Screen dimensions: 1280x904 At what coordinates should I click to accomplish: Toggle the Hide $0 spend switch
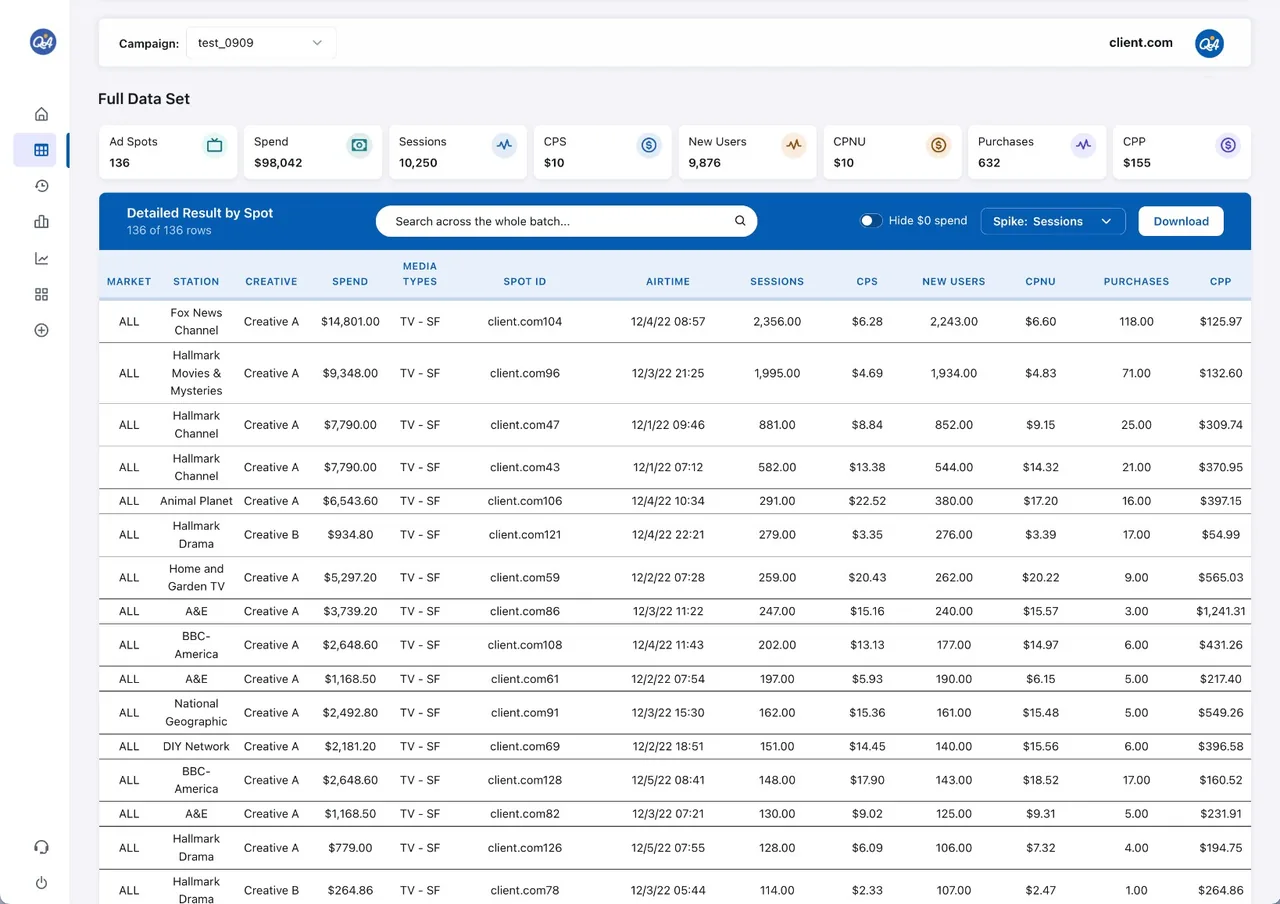point(871,221)
